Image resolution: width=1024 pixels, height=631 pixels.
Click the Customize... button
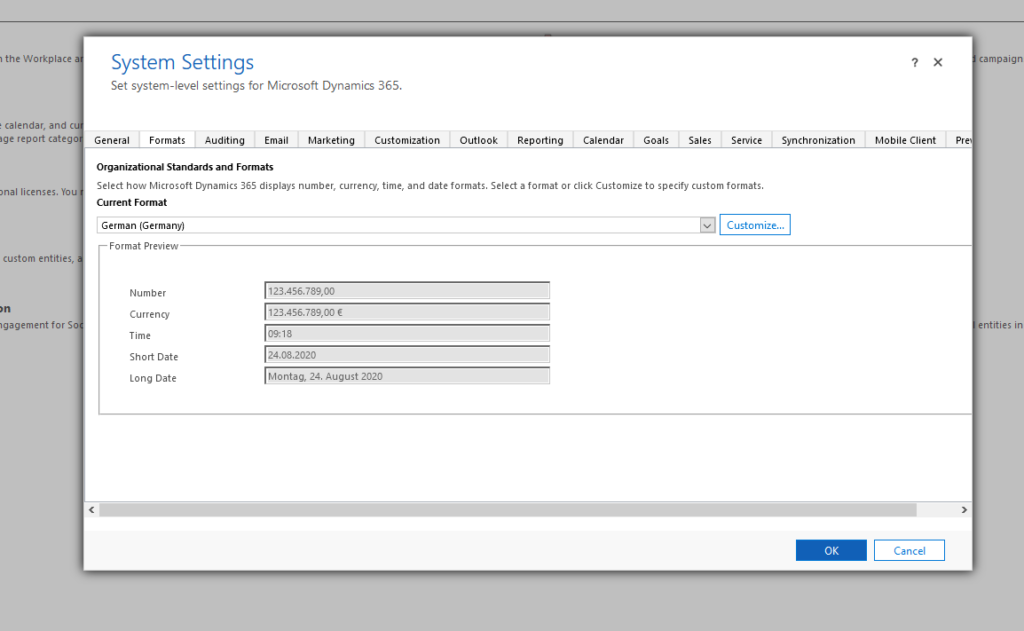[755, 225]
